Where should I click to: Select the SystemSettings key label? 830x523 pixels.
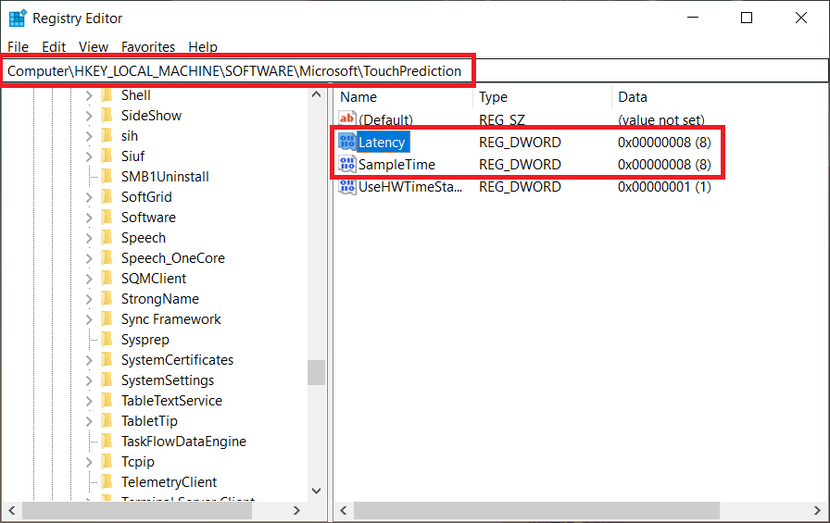coord(167,380)
